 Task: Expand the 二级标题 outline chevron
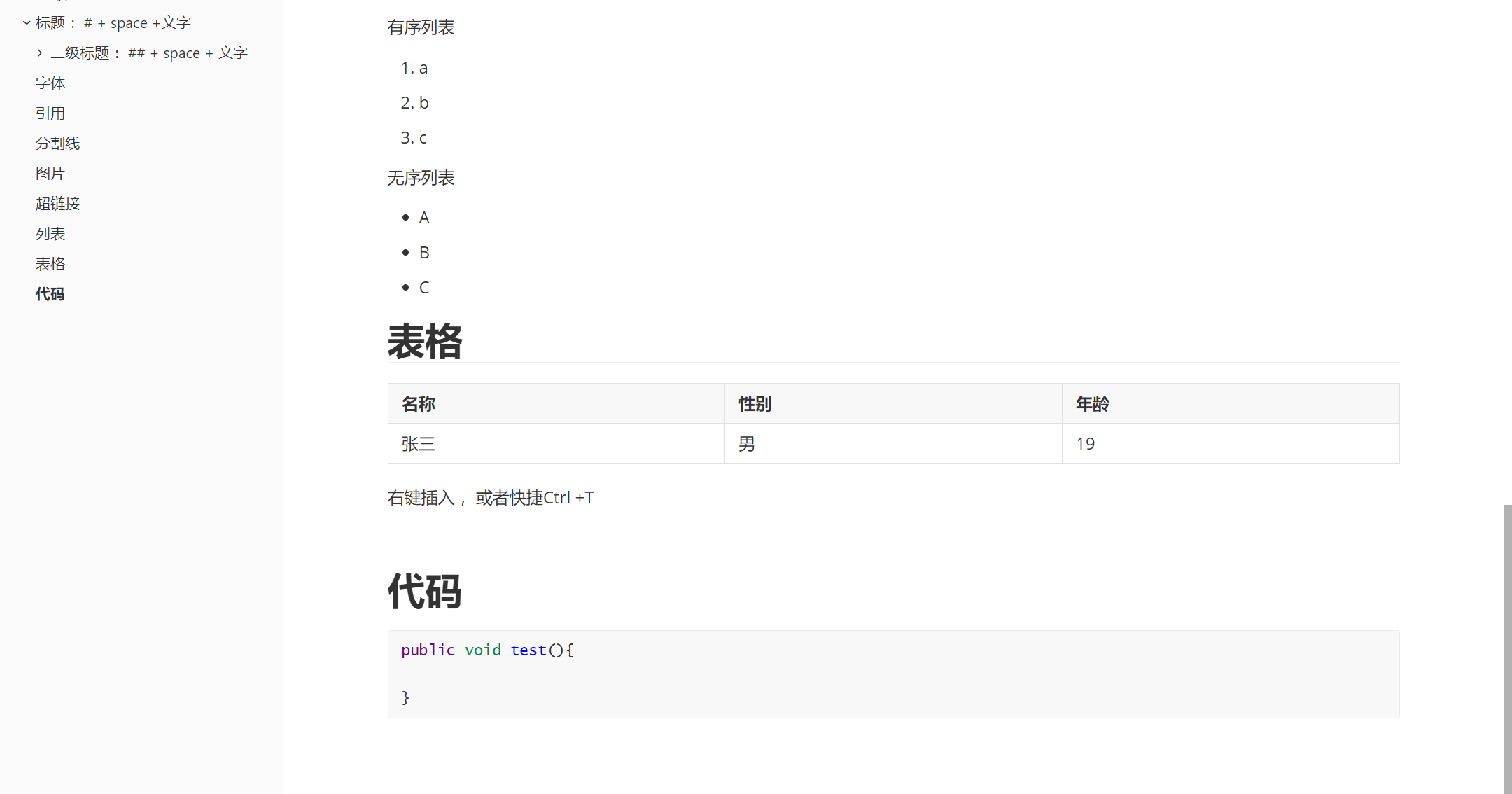(x=40, y=53)
